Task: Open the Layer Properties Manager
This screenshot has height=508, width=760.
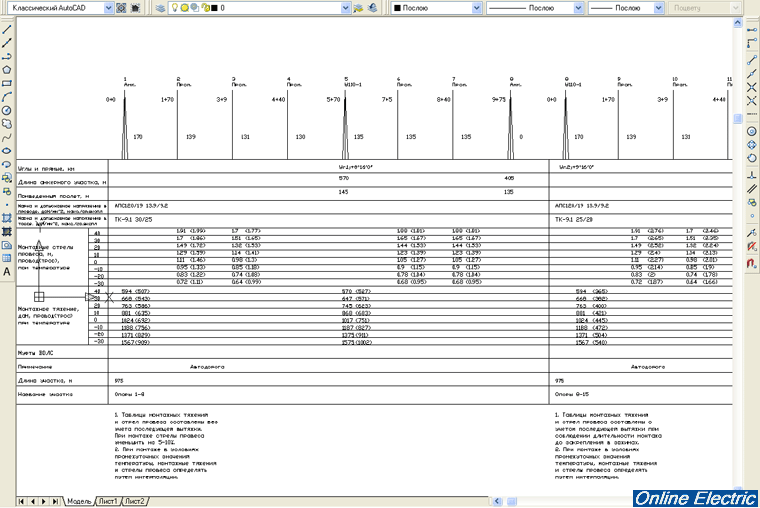Action: tap(160, 8)
